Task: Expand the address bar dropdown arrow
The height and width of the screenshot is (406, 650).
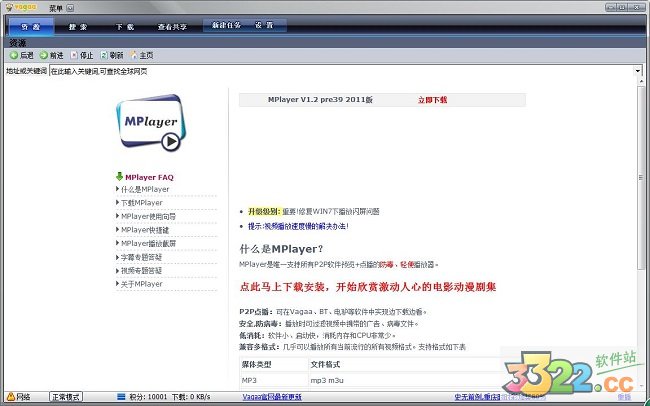Action: tap(638, 71)
